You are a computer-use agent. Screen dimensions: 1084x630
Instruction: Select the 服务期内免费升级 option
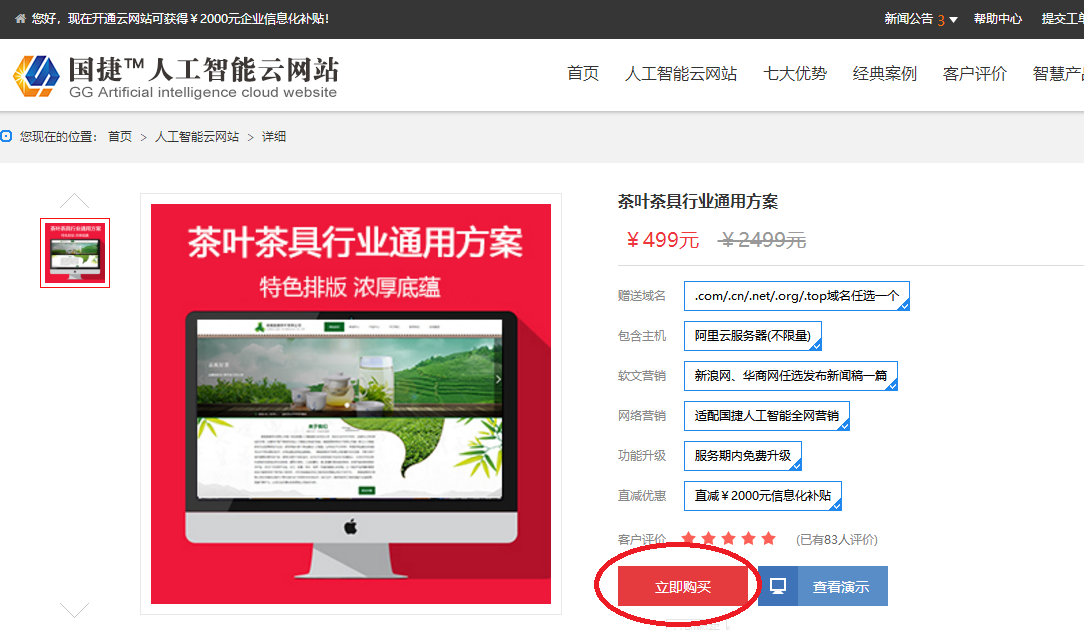click(x=742, y=456)
